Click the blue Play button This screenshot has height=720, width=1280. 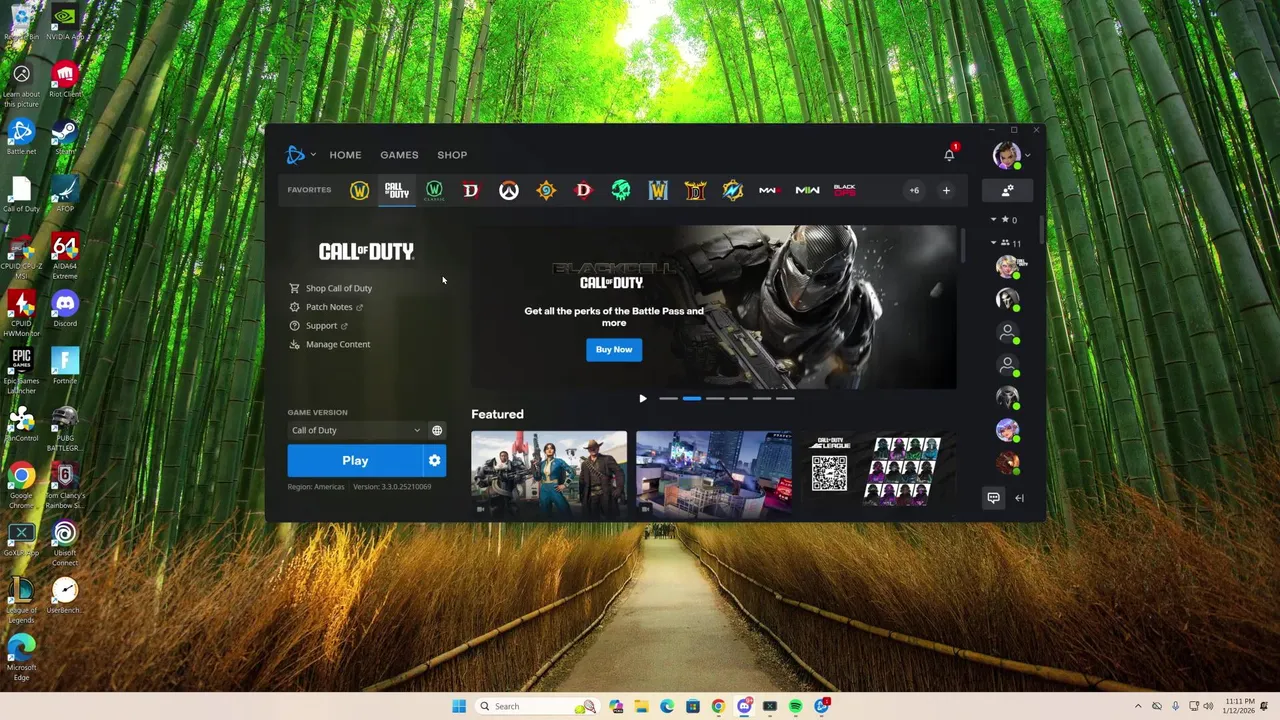pyautogui.click(x=355, y=460)
